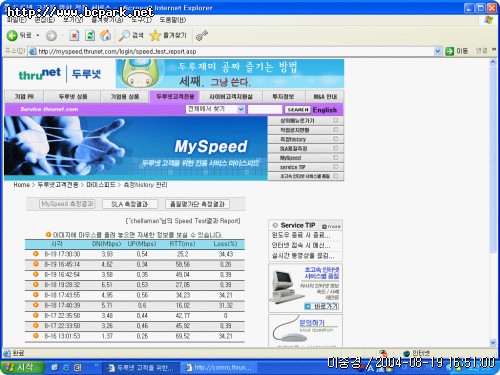Click the green Go arrow button

[x=449, y=51]
